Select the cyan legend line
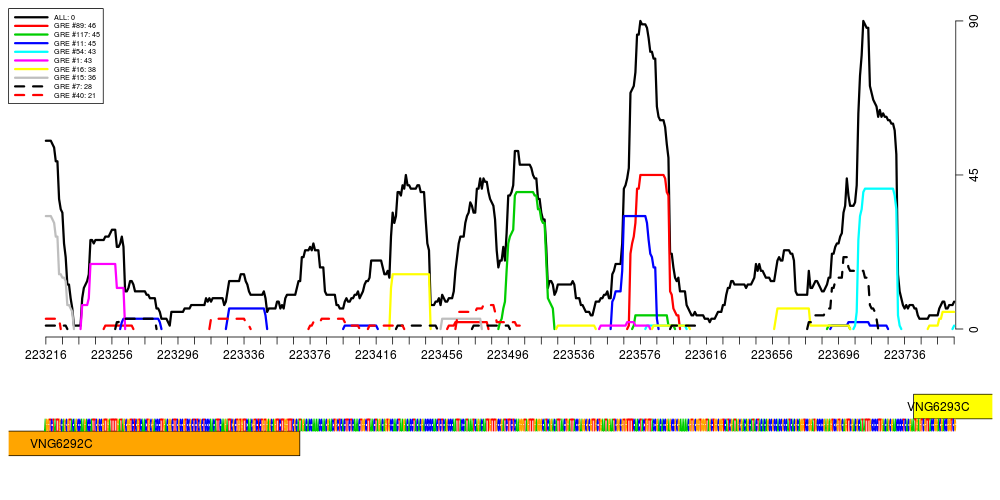The width and height of the screenshot is (1000, 500). [31, 51]
